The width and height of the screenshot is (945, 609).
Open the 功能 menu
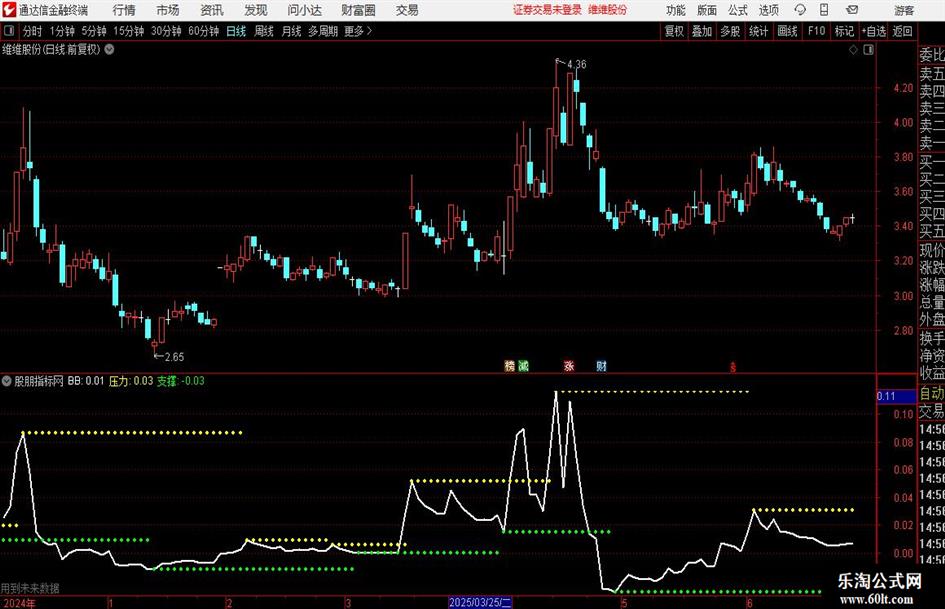[676, 10]
